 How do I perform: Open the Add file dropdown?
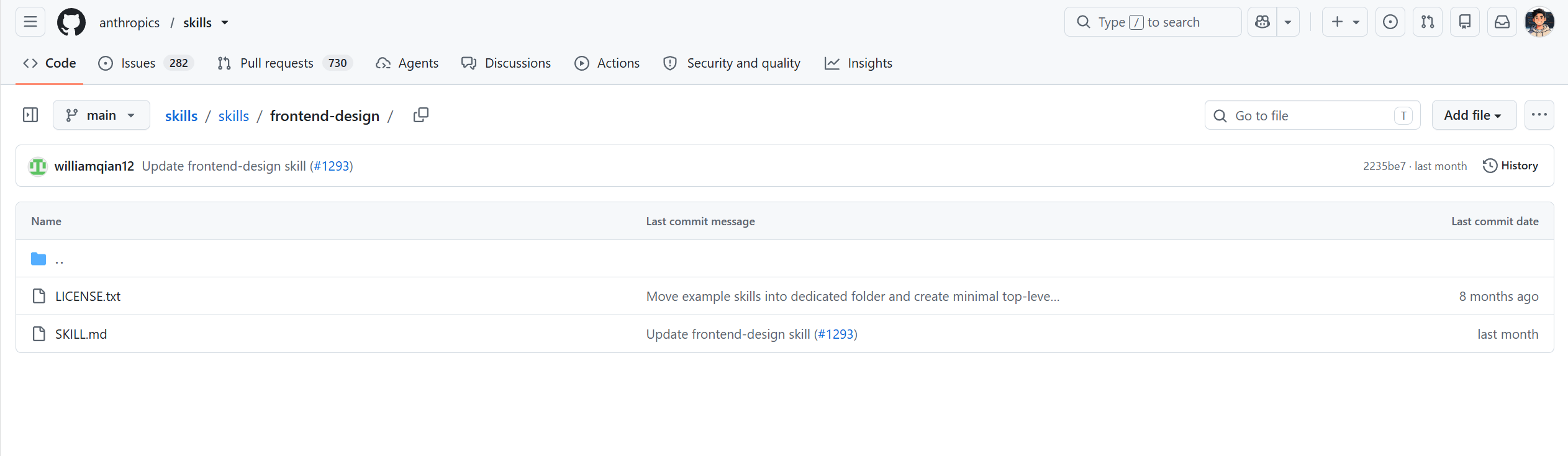tap(1474, 115)
